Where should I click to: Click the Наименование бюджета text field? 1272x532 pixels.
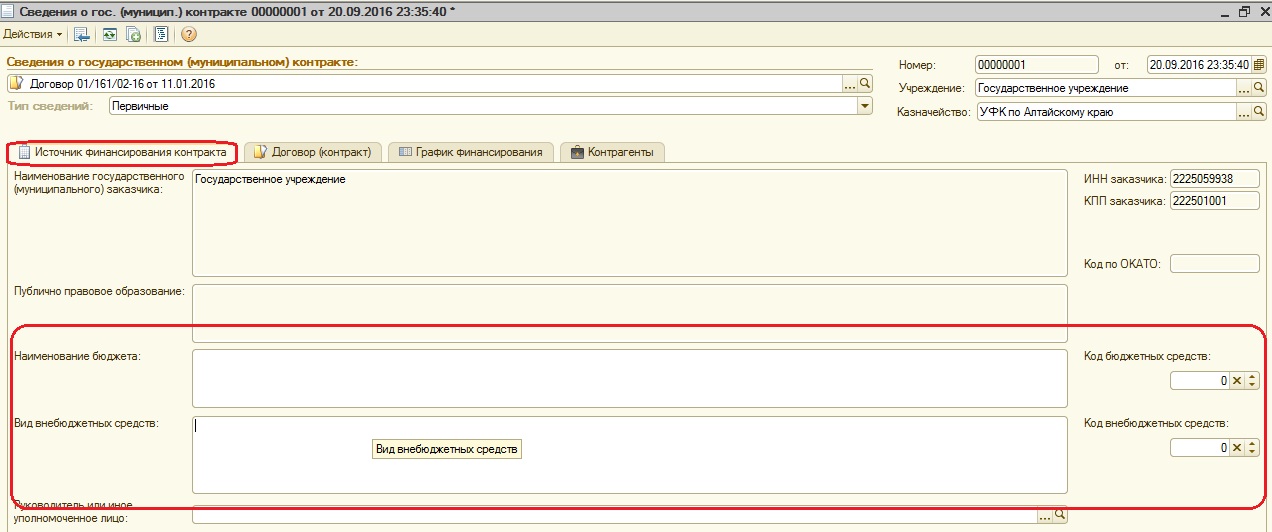click(629, 378)
